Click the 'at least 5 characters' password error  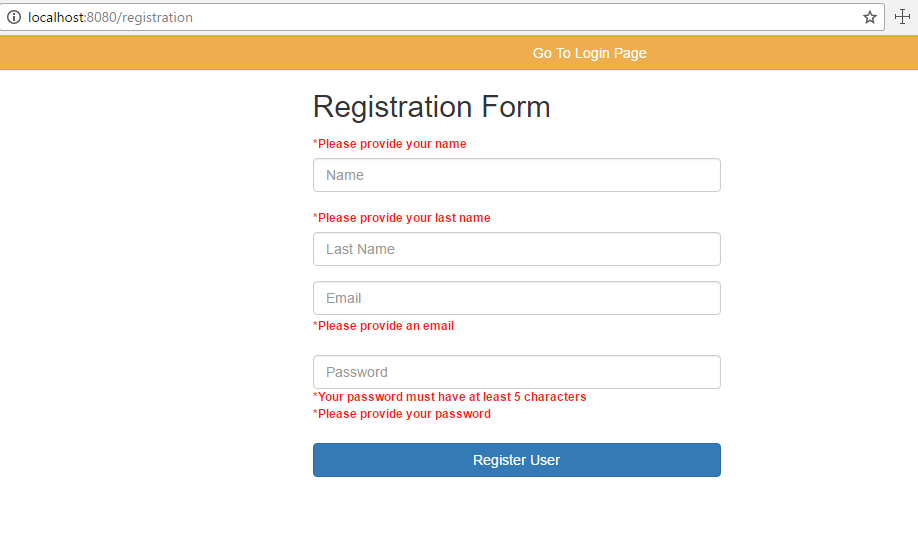[x=450, y=397]
